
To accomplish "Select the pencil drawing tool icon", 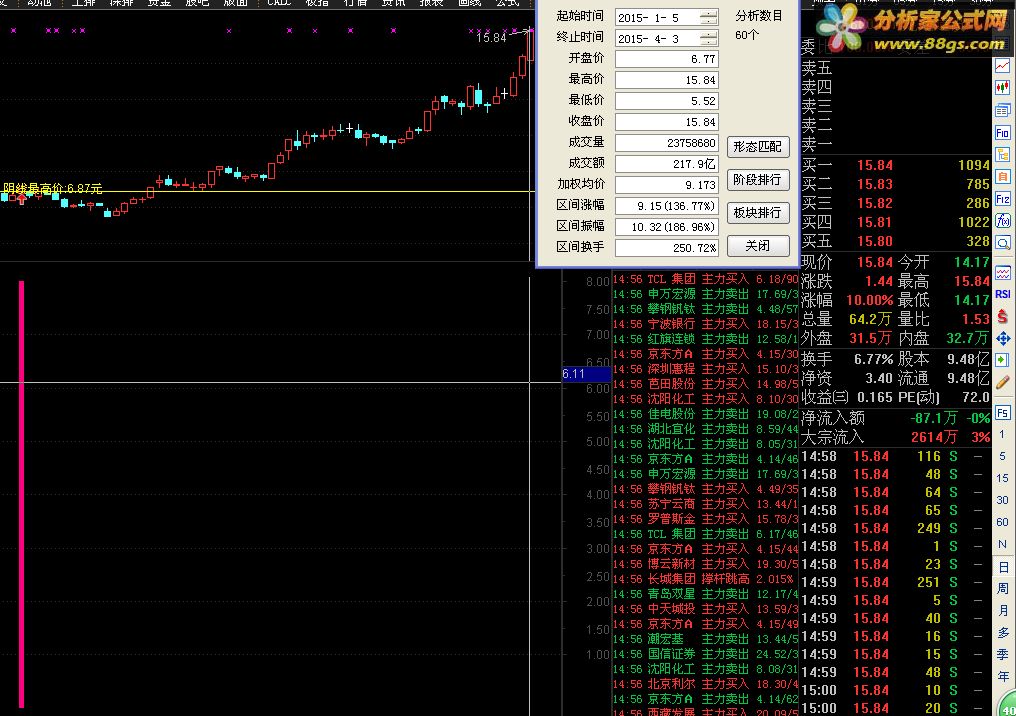I will tap(1002, 382).
